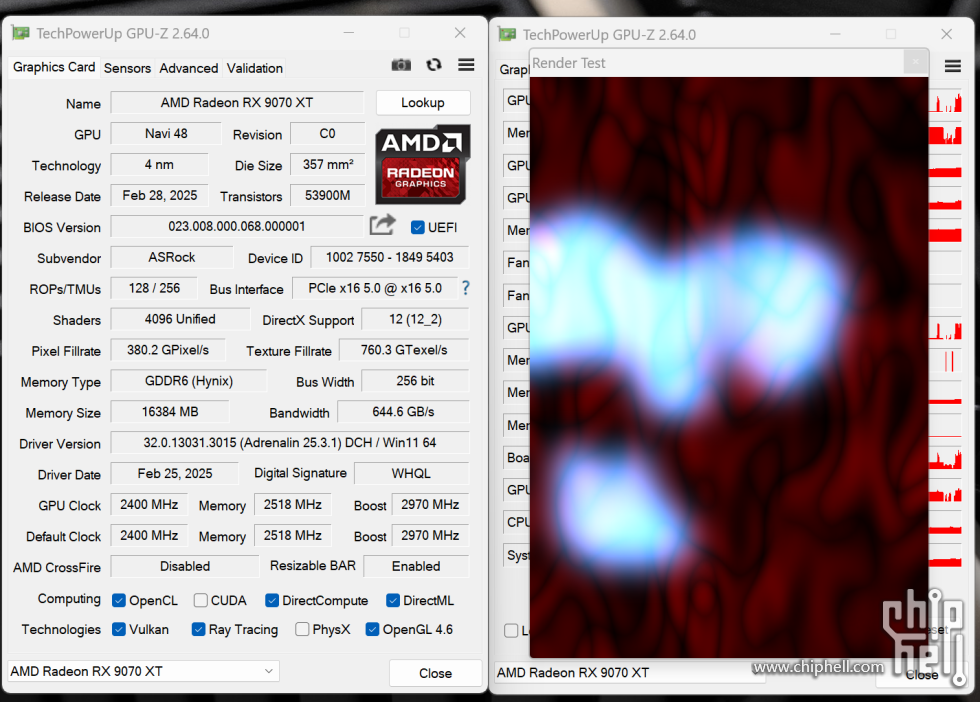Switch to the Graphics Card tab

[54, 67]
